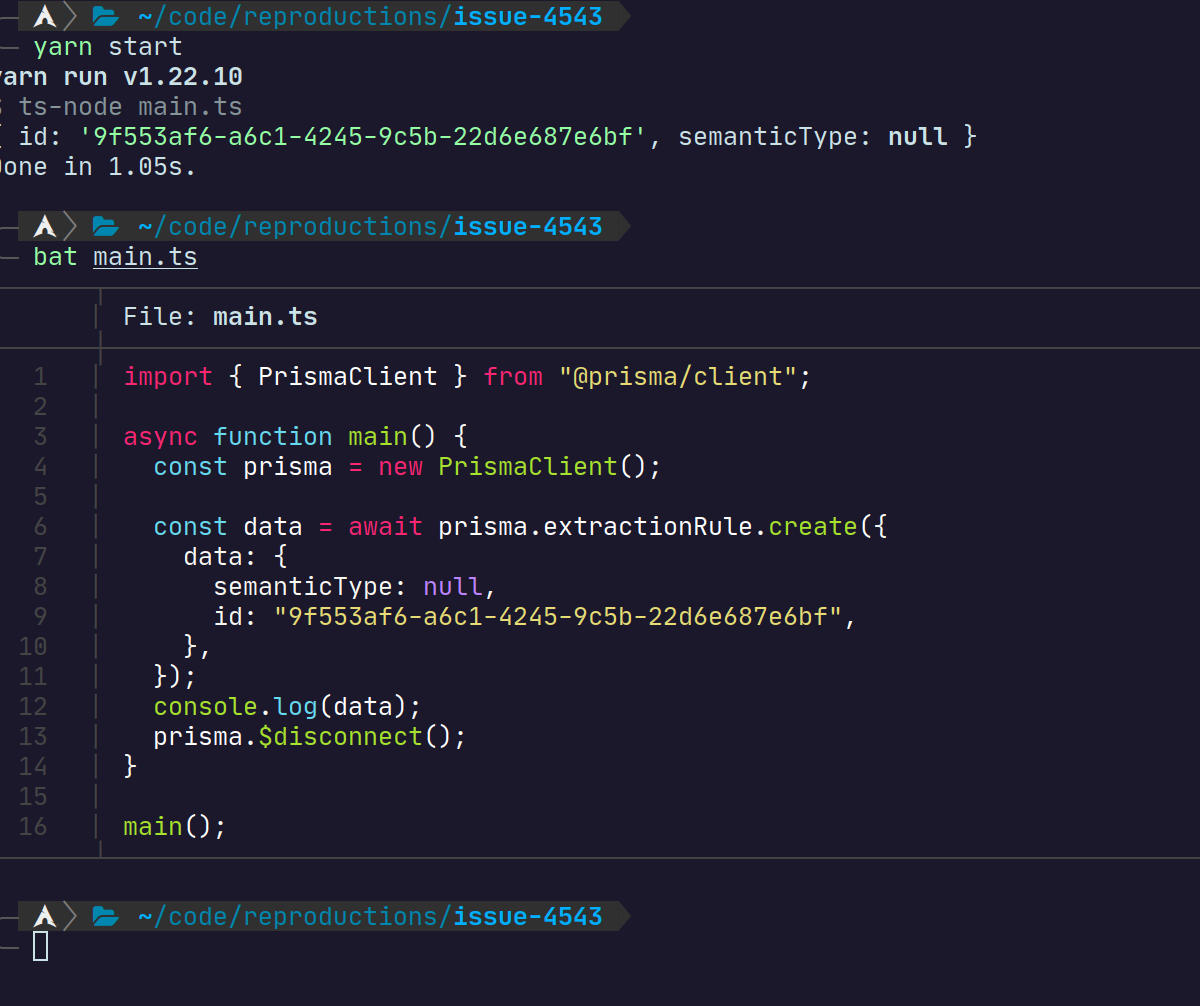This screenshot has width=1200, height=1006.
Task: Click the File: main.ts header in bat output
Action: point(220,316)
